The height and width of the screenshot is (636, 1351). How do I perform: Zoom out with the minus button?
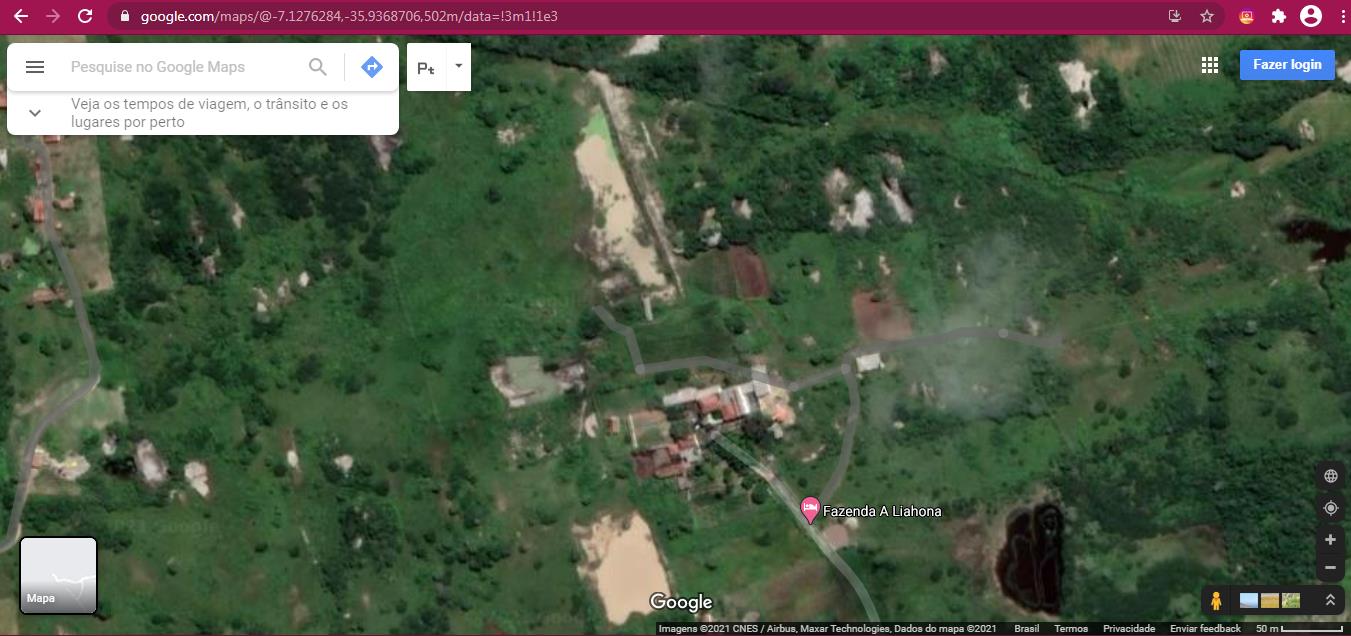(1330, 567)
